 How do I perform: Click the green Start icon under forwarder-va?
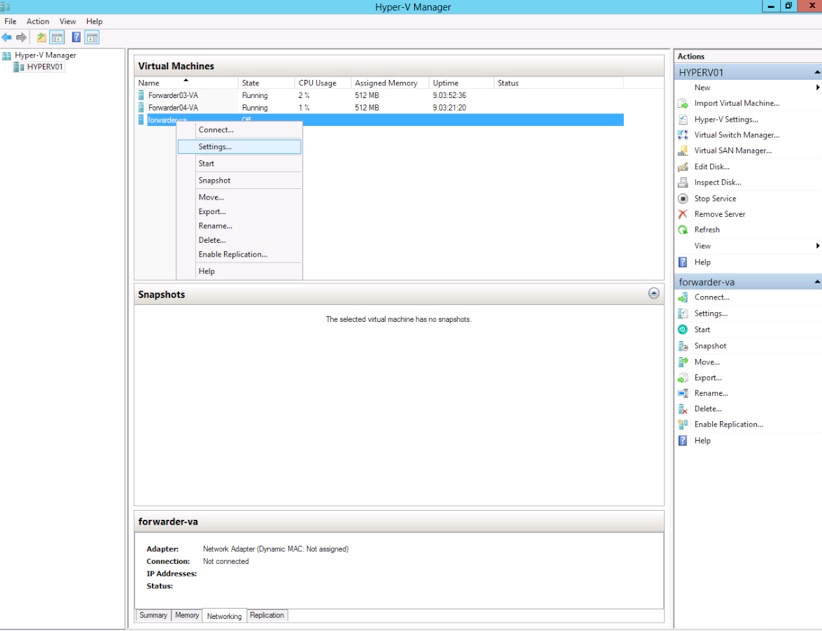click(683, 330)
